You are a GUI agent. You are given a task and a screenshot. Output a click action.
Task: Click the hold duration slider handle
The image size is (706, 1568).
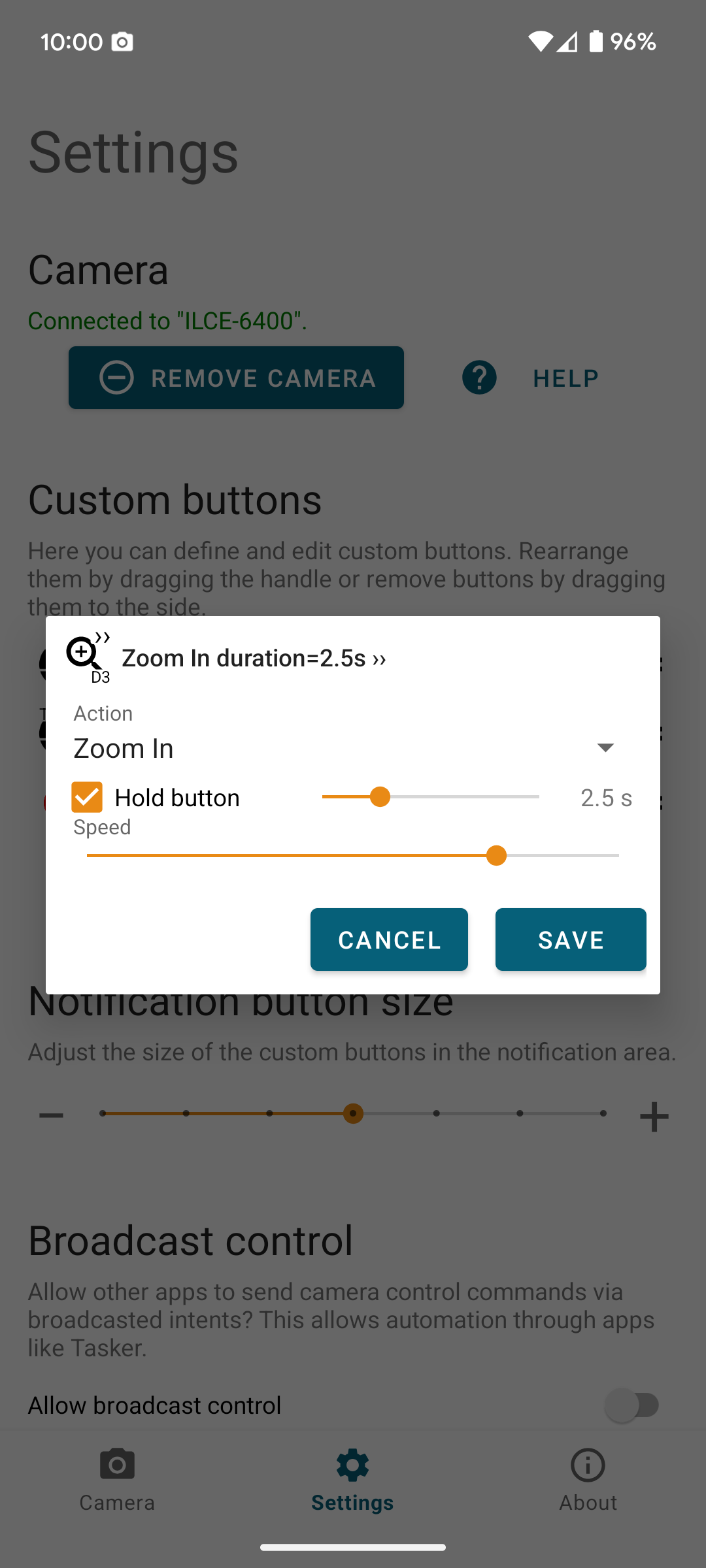[x=380, y=797]
